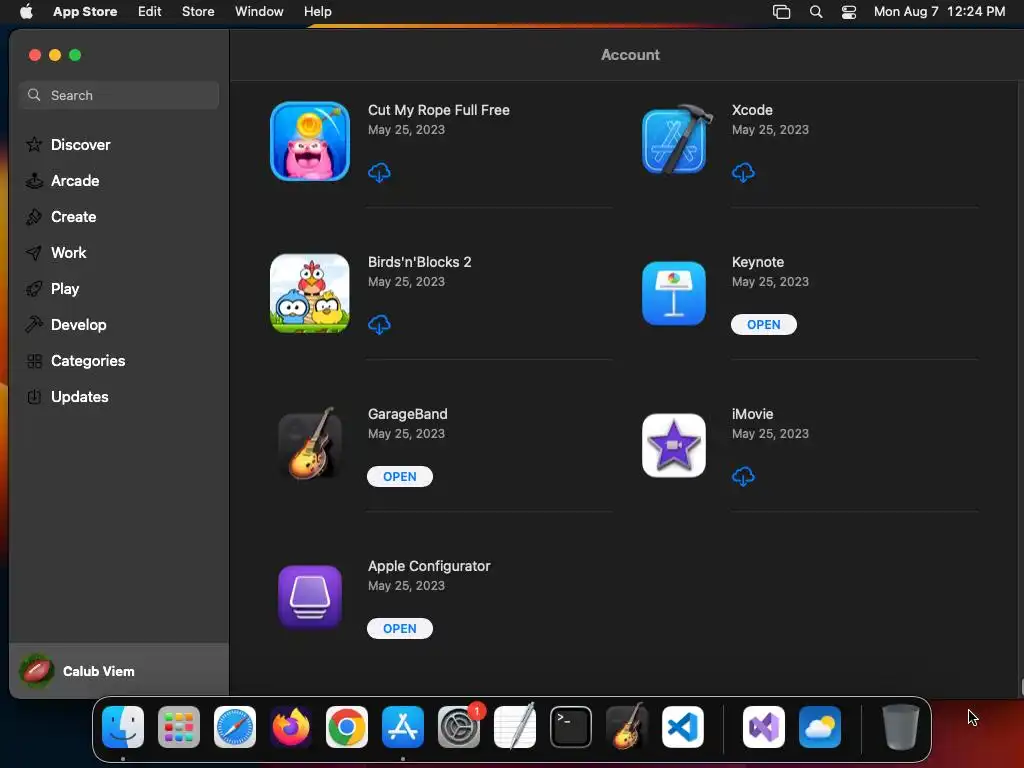Open System Settings from the Dock

pyautogui.click(x=459, y=727)
